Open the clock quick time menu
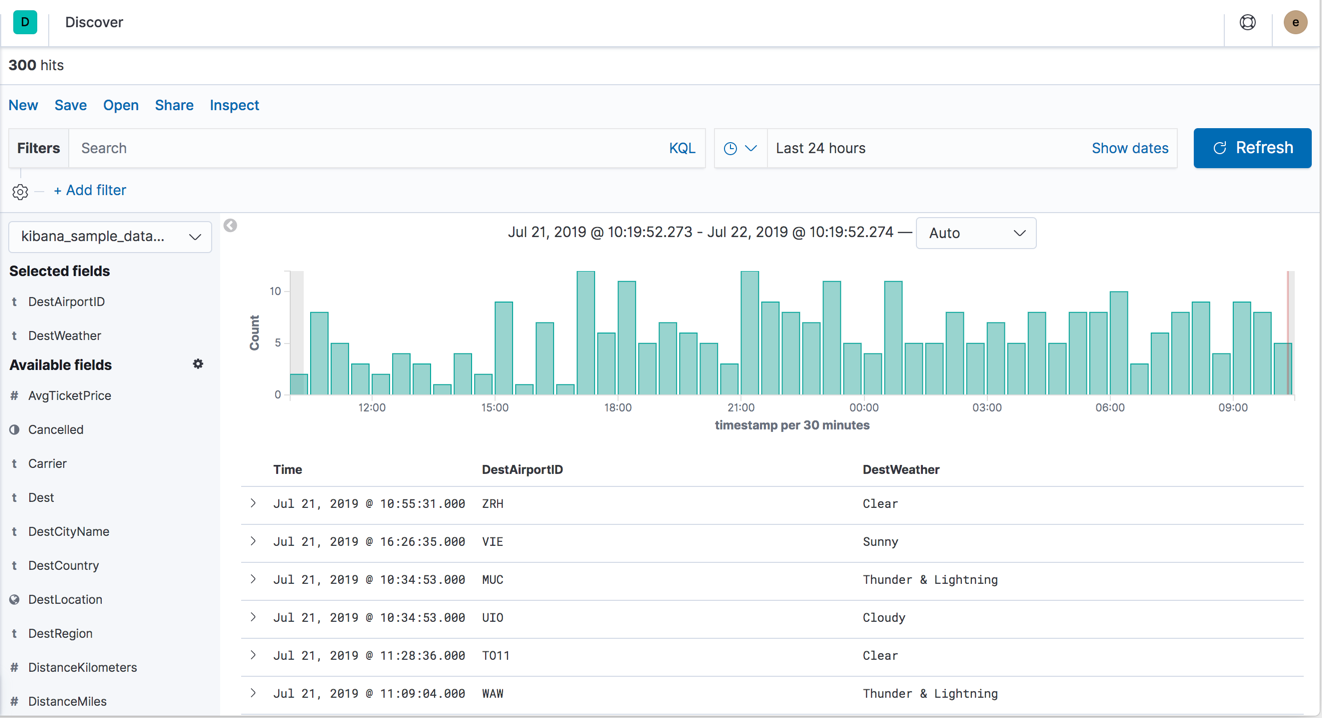 click(740, 148)
